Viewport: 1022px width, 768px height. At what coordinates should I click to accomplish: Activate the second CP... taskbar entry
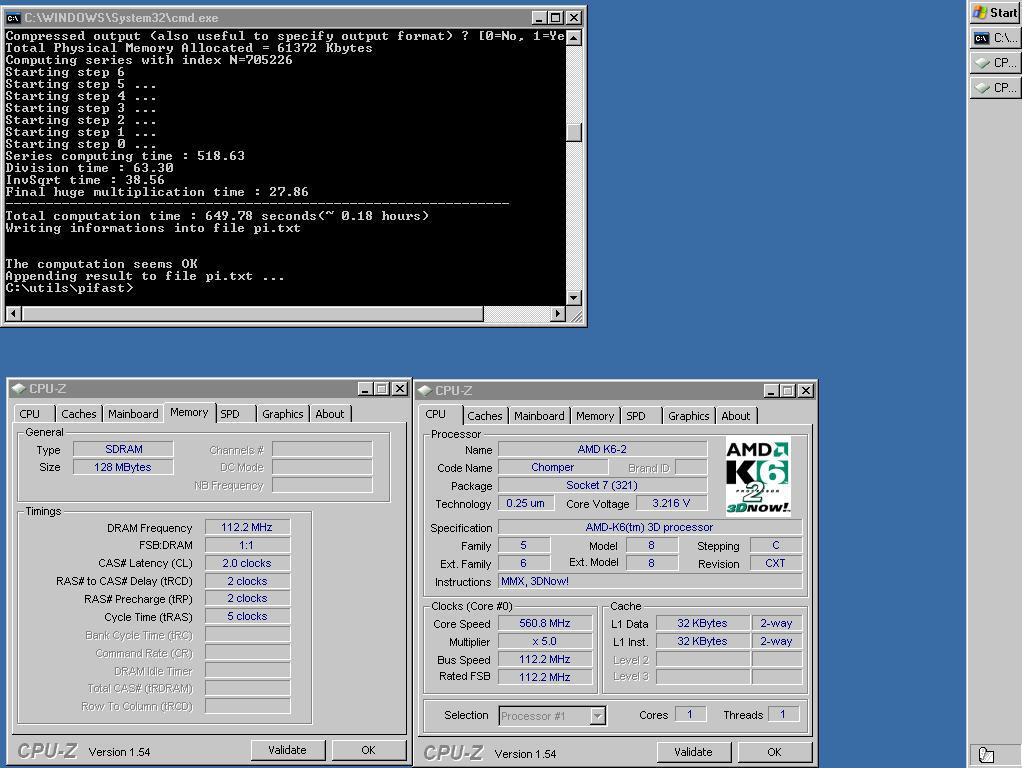[995, 87]
